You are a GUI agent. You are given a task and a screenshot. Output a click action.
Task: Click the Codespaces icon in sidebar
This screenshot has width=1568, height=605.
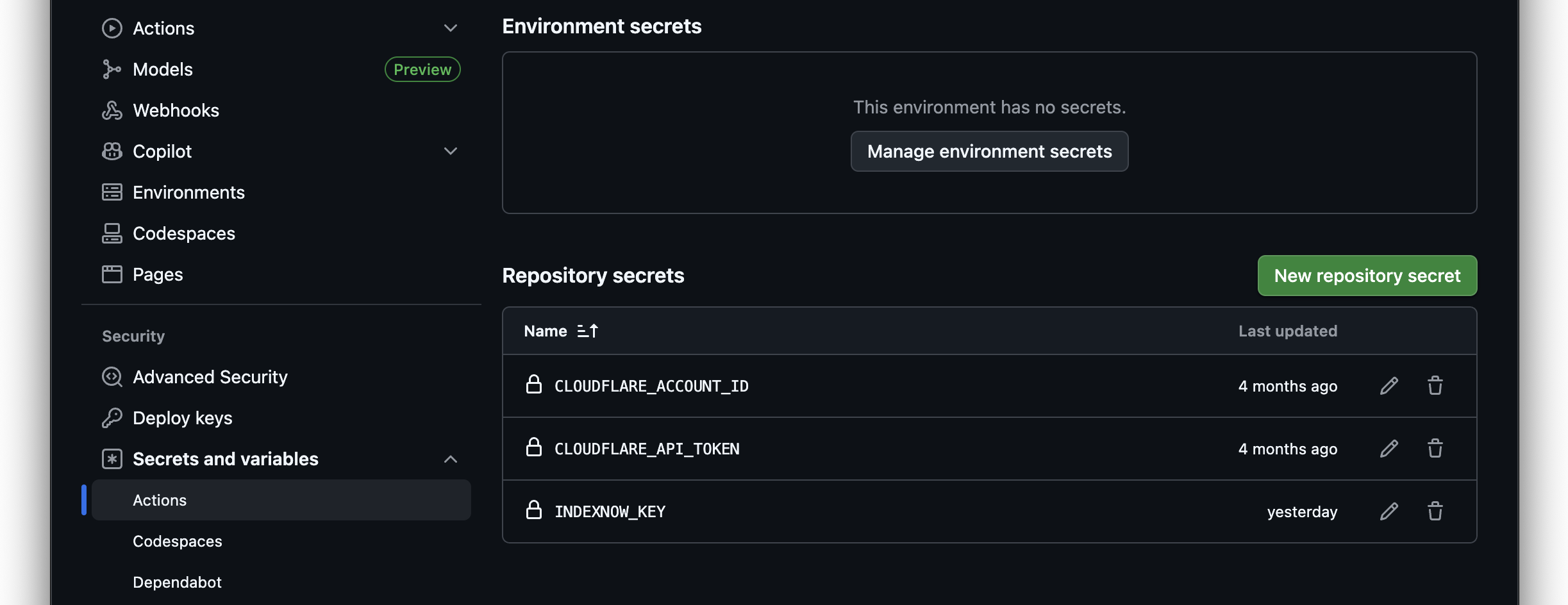click(112, 233)
